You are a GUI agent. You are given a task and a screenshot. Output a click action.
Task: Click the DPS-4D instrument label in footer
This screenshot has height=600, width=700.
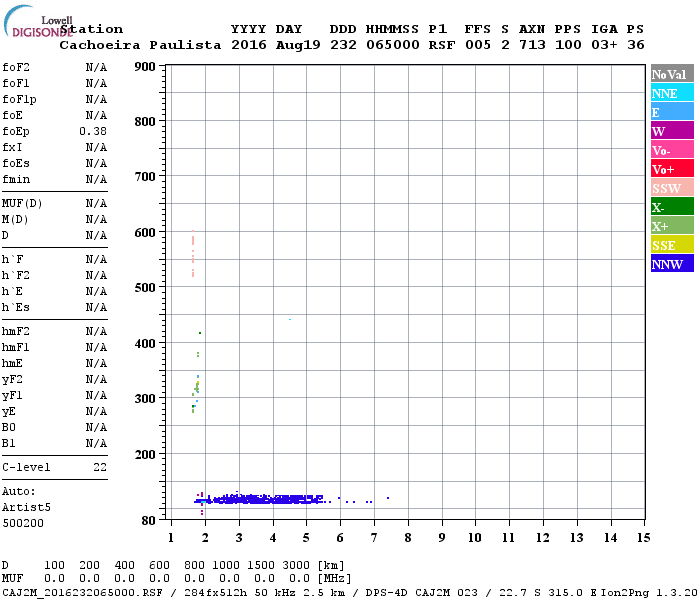tap(387, 593)
